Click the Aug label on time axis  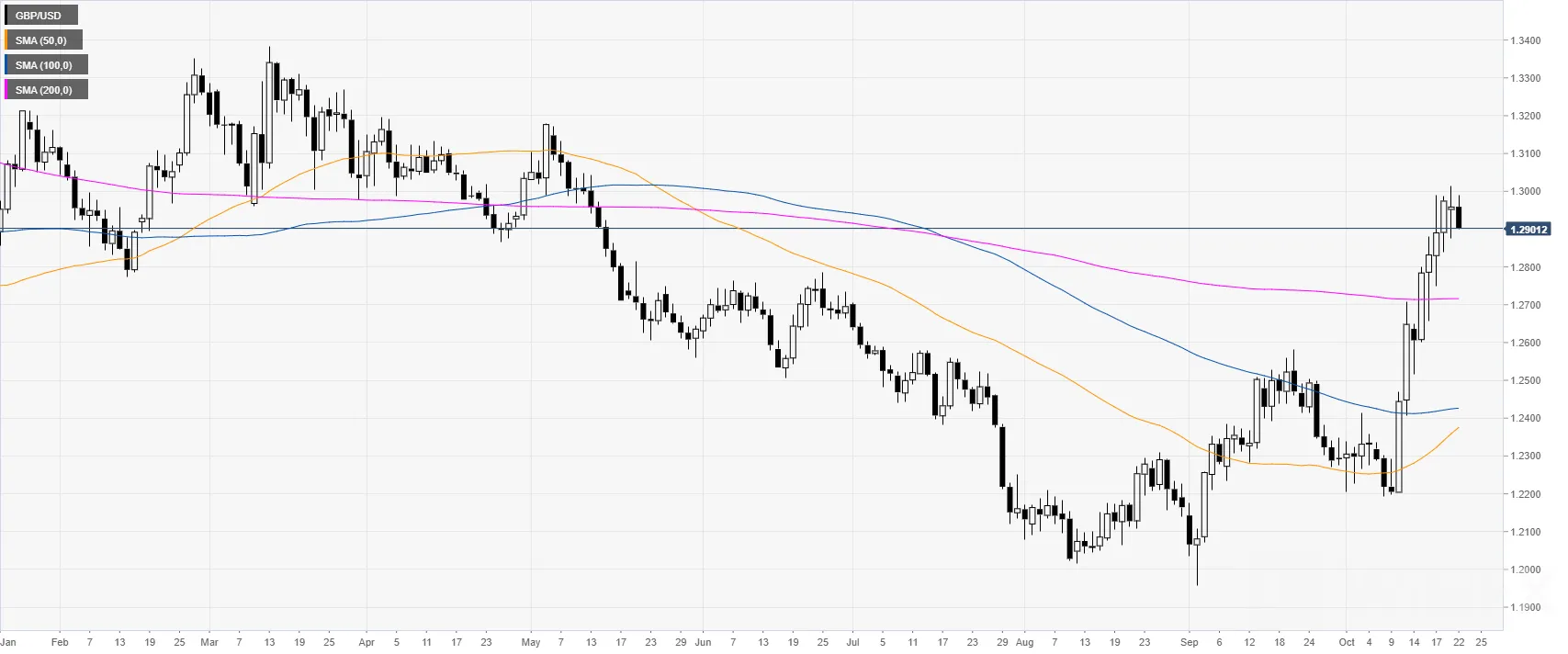coord(1025,642)
